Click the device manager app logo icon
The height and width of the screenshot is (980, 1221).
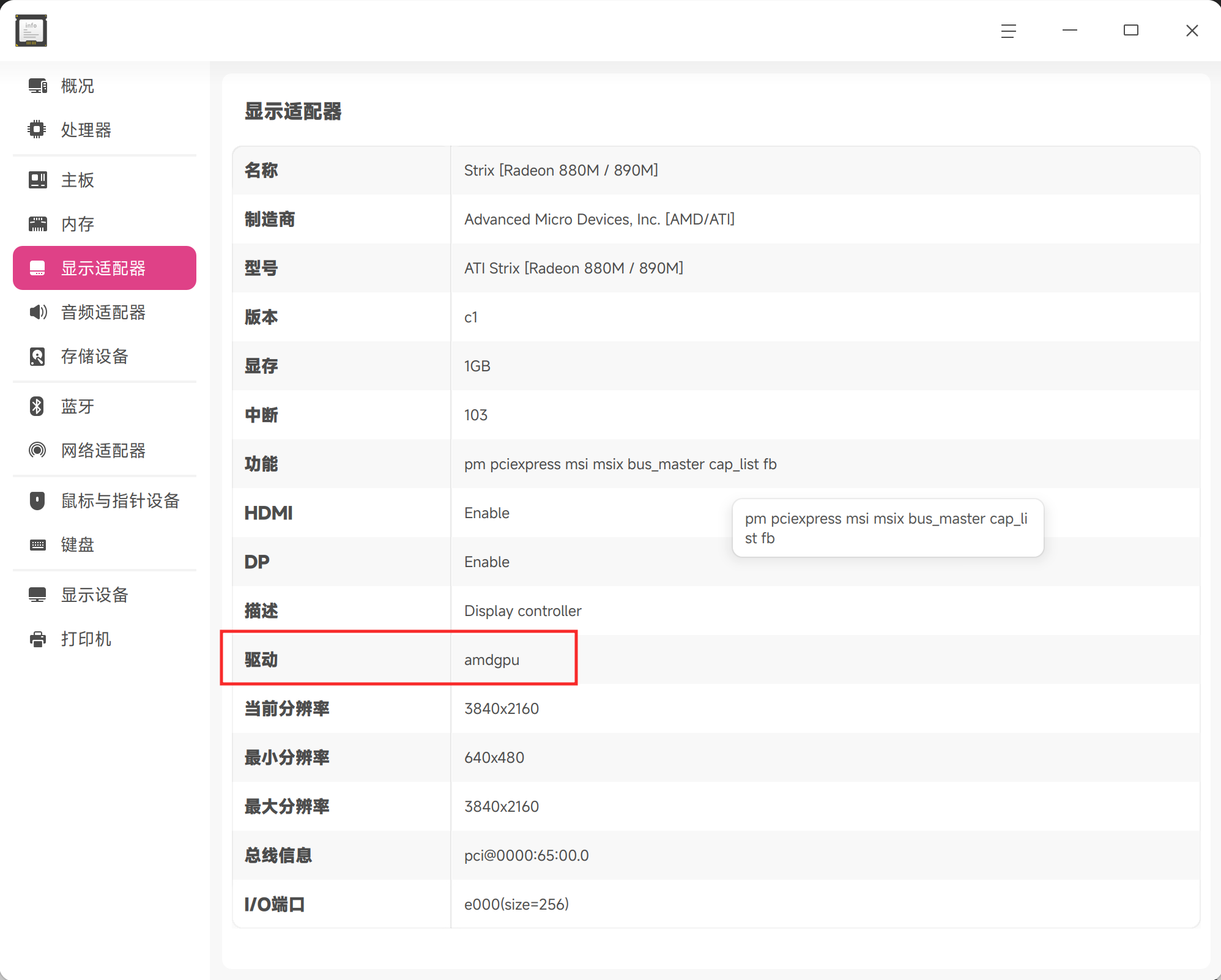pyautogui.click(x=31, y=31)
